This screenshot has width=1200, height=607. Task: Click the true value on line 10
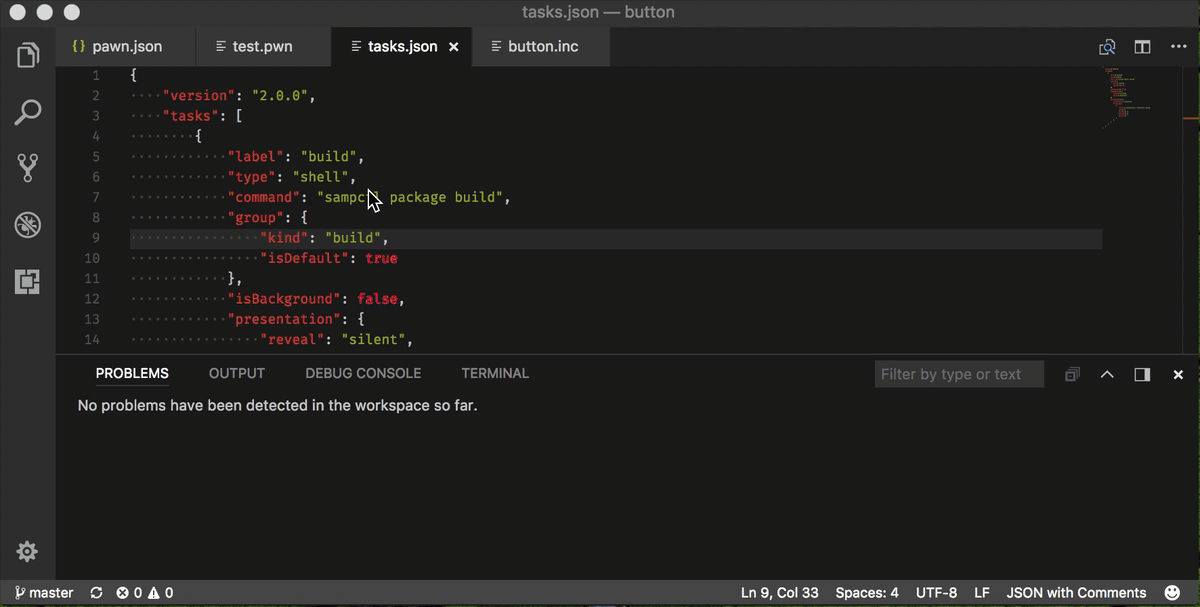point(382,259)
